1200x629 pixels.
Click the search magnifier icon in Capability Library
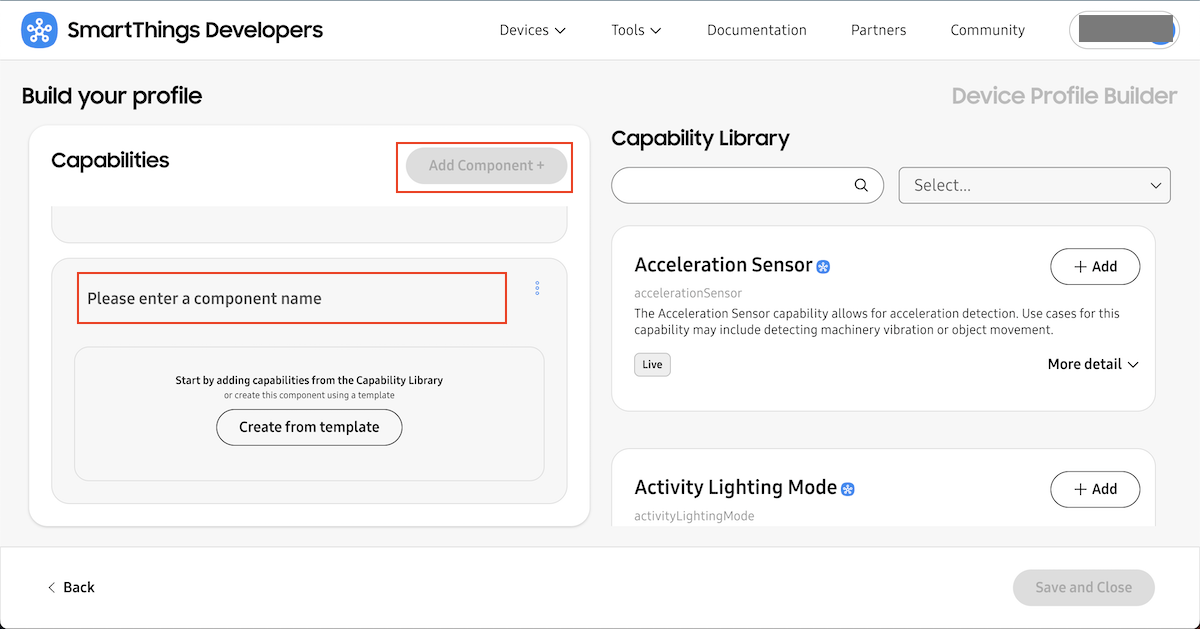click(861, 185)
